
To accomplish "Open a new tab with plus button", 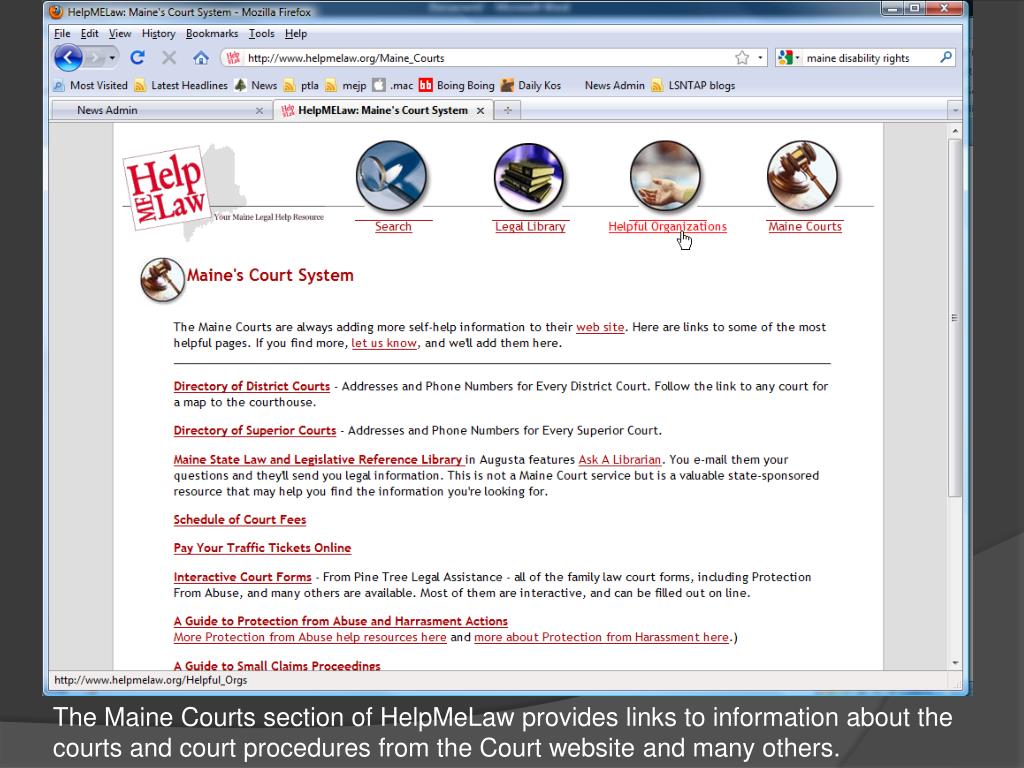I will [507, 110].
